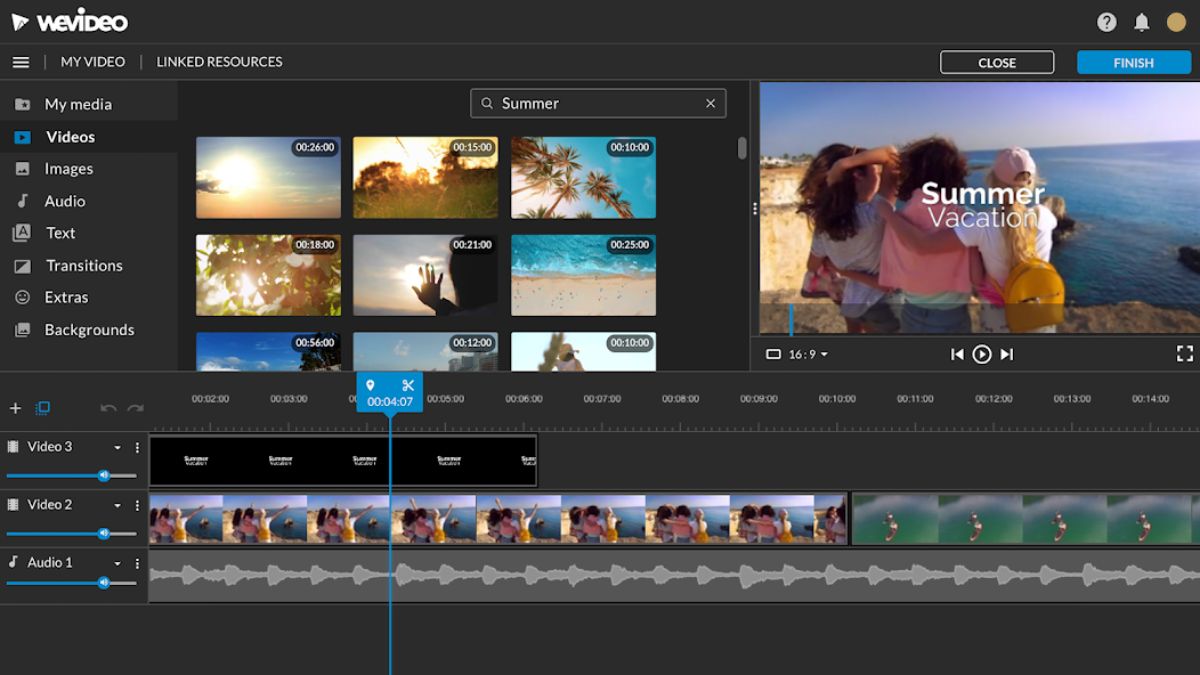
Task: Clear the Summer search field with the X
Action: pyautogui.click(x=710, y=103)
